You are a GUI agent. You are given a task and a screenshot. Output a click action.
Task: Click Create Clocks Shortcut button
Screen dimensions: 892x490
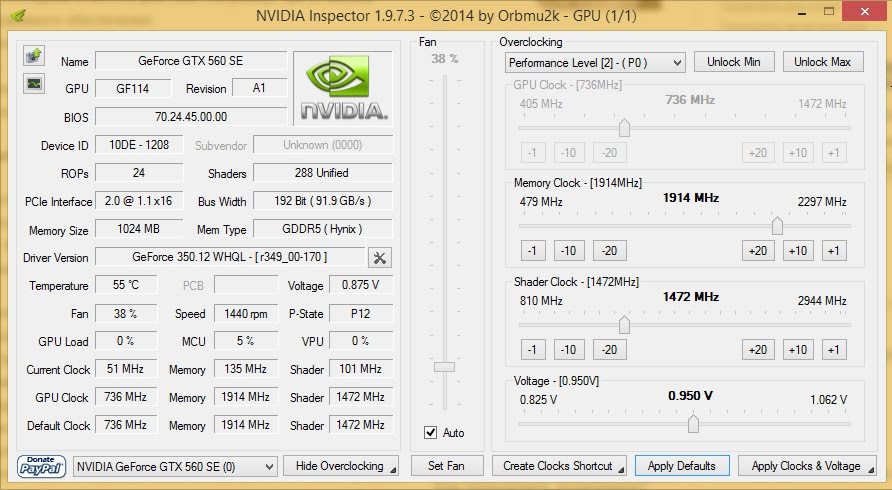click(x=559, y=466)
